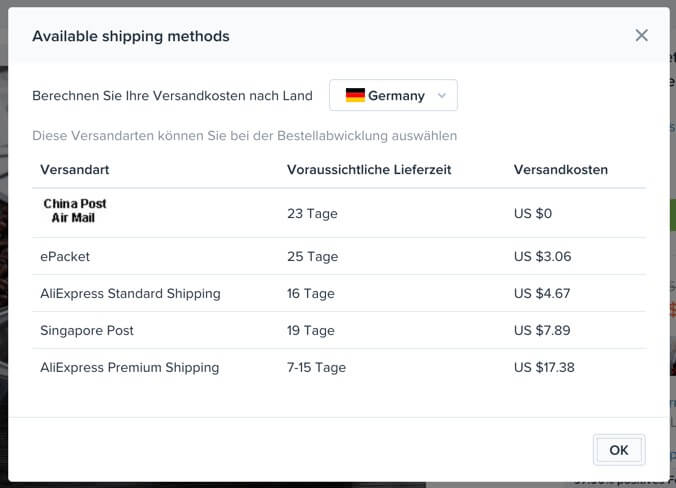This screenshot has height=488, width=676.
Task: Click the US $0 shipping cost
Action: coord(533,213)
